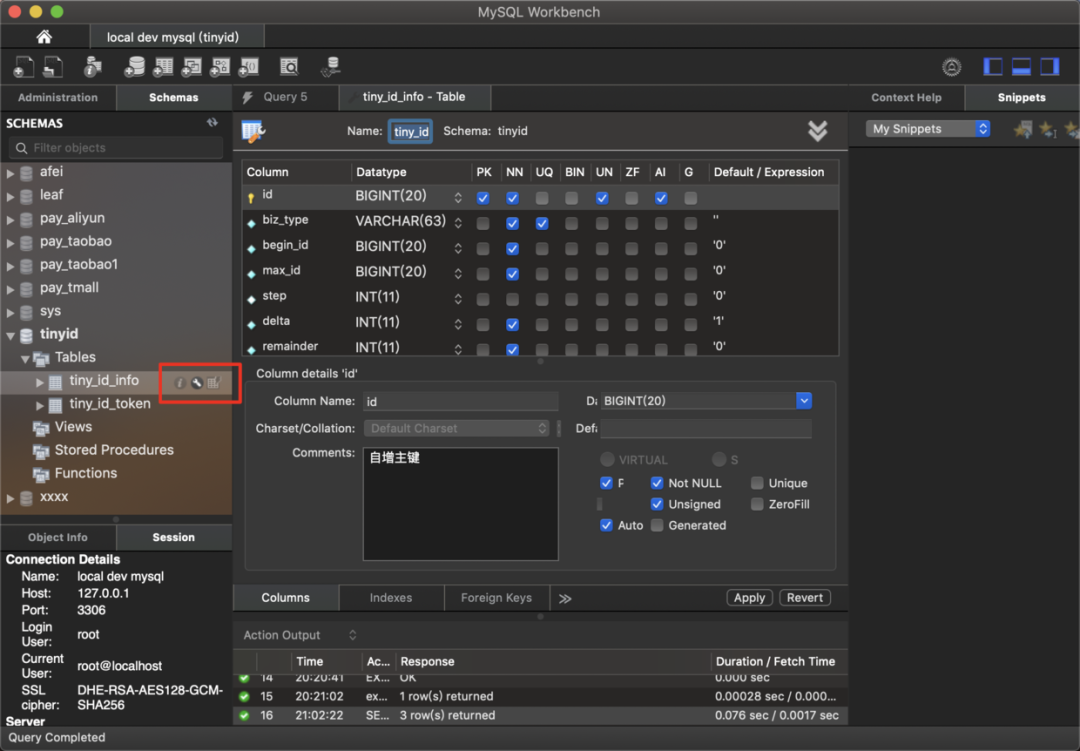Toggle NN checkbox for step column
This screenshot has height=751, width=1080.
tap(512, 299)
